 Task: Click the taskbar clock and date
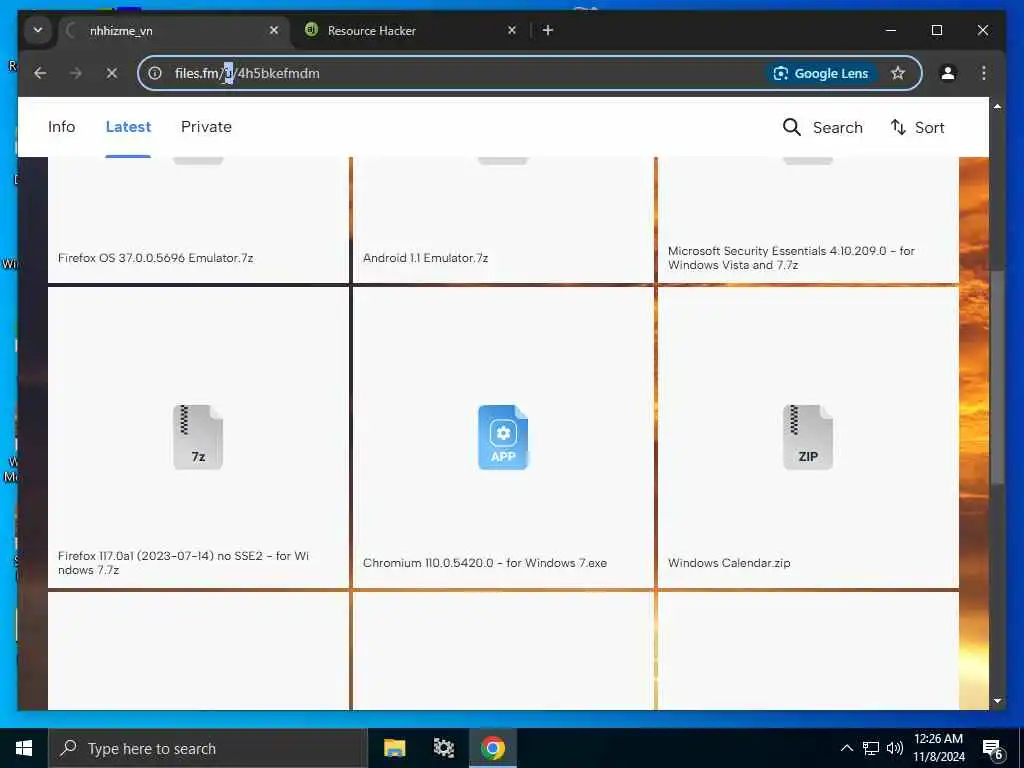(x=938, y=748)
